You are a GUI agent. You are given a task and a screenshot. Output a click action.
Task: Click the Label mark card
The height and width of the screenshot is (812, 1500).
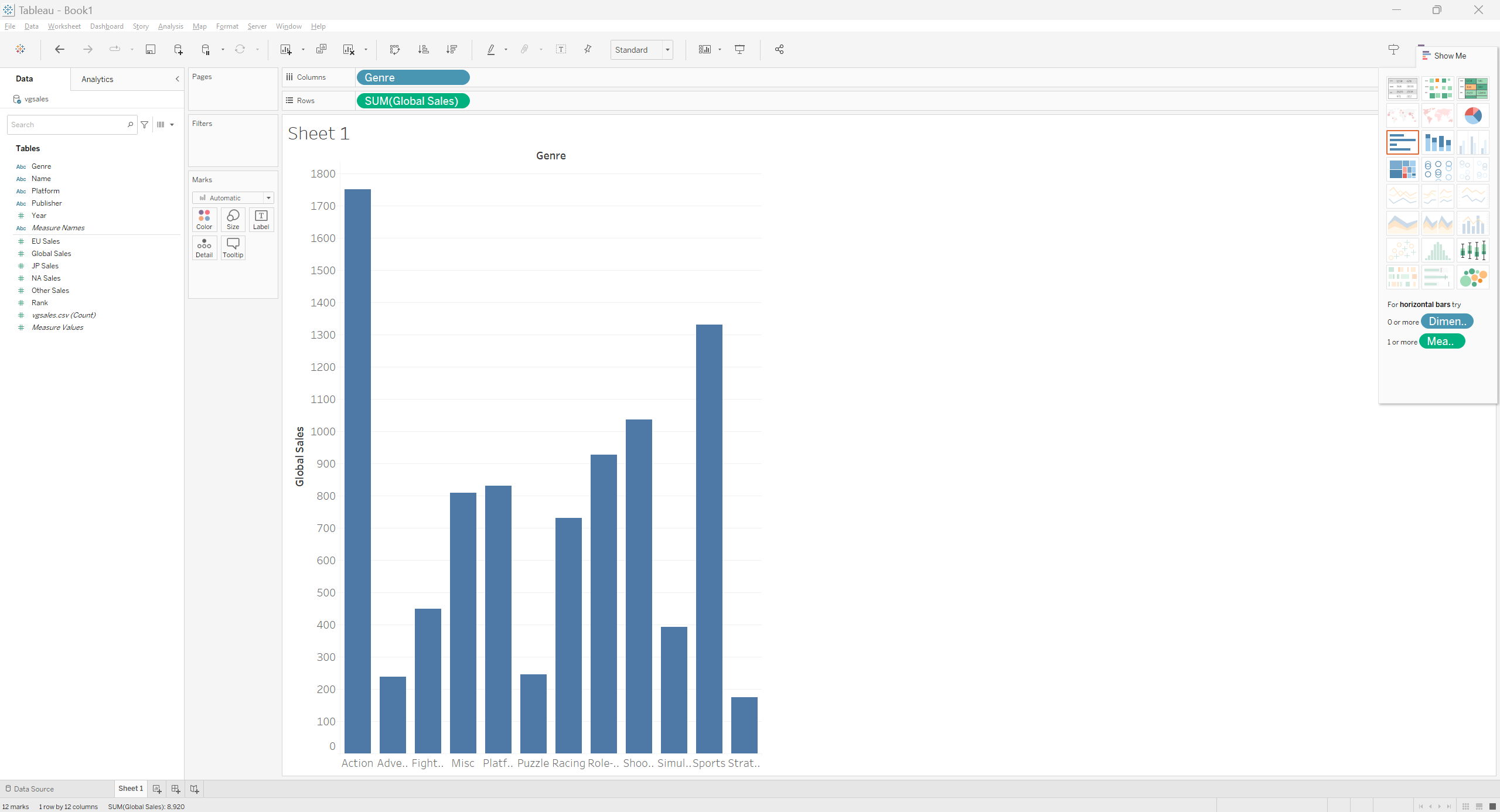(261, 220)
